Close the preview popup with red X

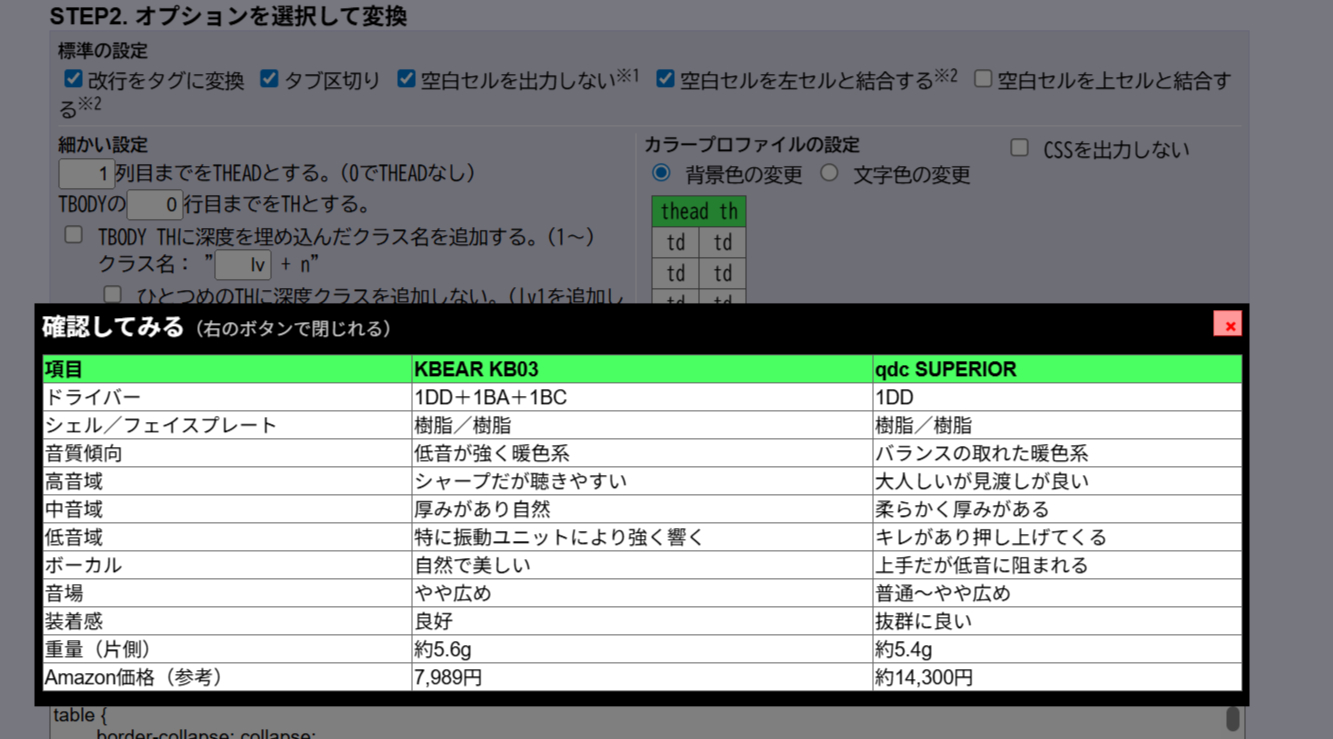[1227, 325]
